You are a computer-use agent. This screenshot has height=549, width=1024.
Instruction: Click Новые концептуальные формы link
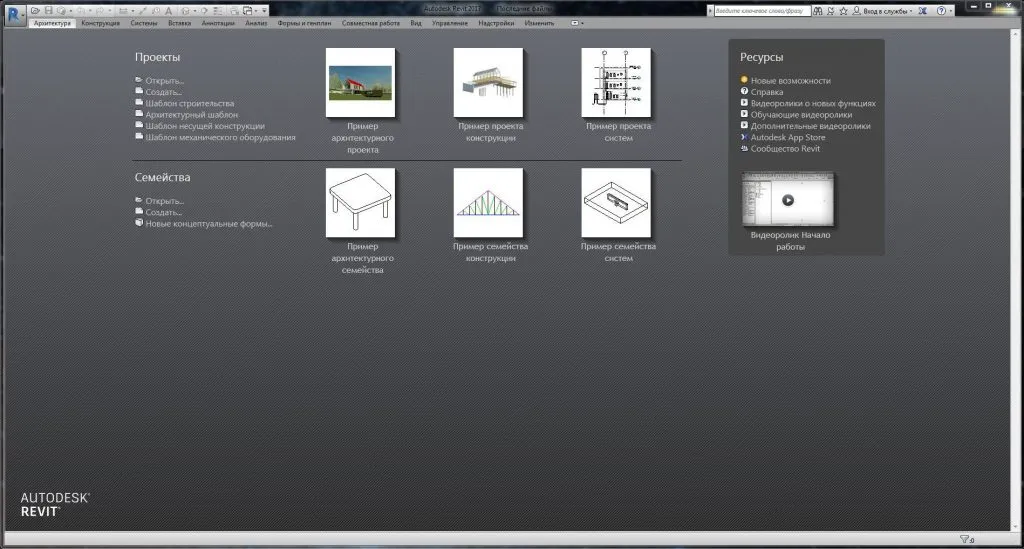(x=208, y=223)
